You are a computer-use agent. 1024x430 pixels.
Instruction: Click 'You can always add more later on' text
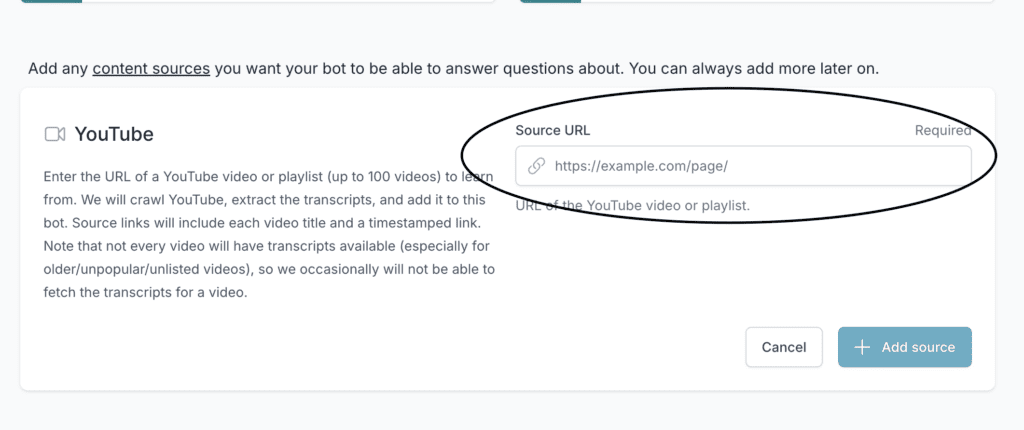click(x=758, y=69)
